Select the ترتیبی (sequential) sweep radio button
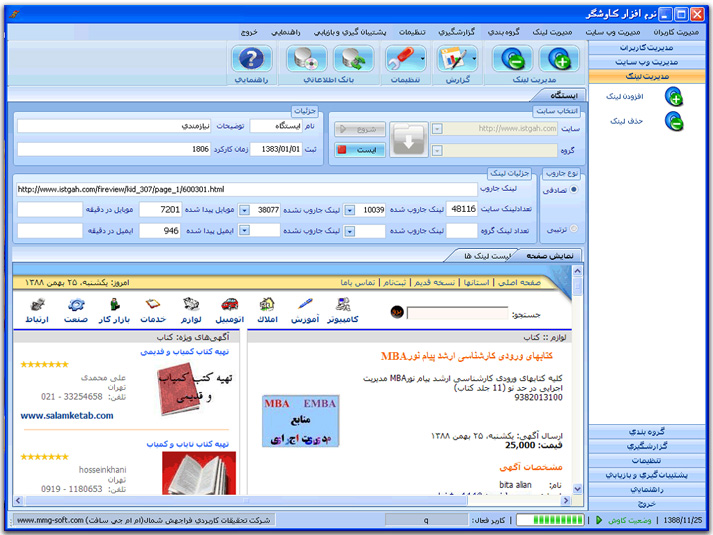713x535 pixels. tap(574, 229)
